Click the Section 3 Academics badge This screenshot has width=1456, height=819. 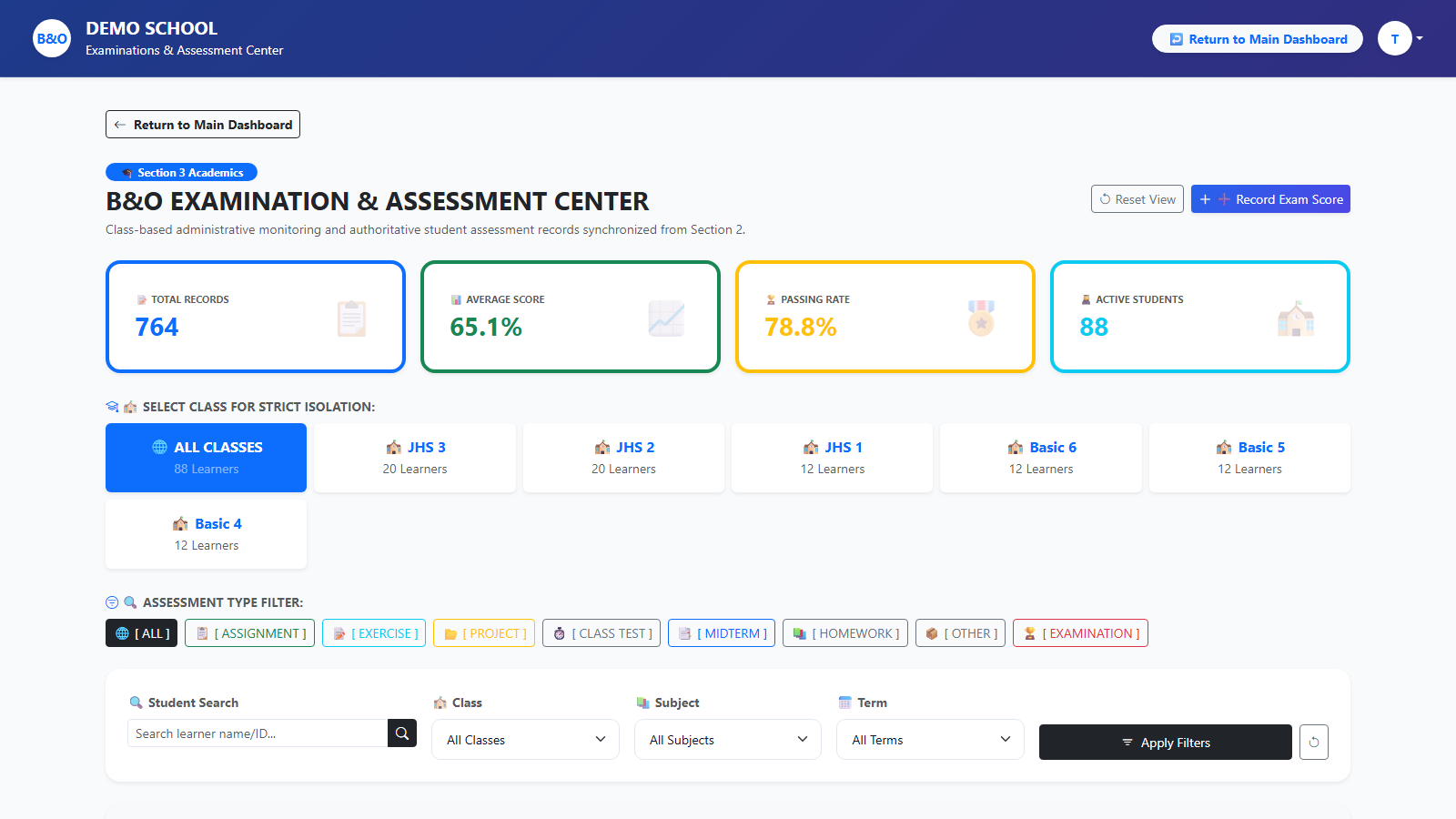(182, 172)
